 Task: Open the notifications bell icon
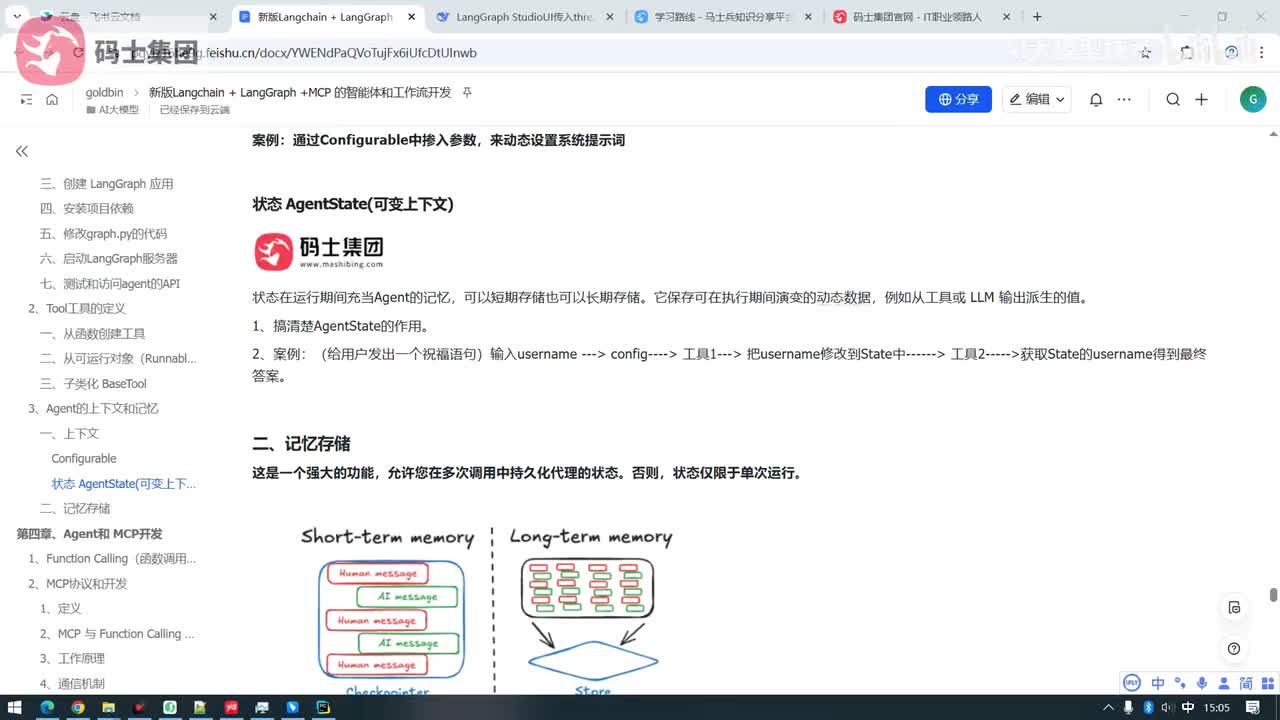point(1096,99)
